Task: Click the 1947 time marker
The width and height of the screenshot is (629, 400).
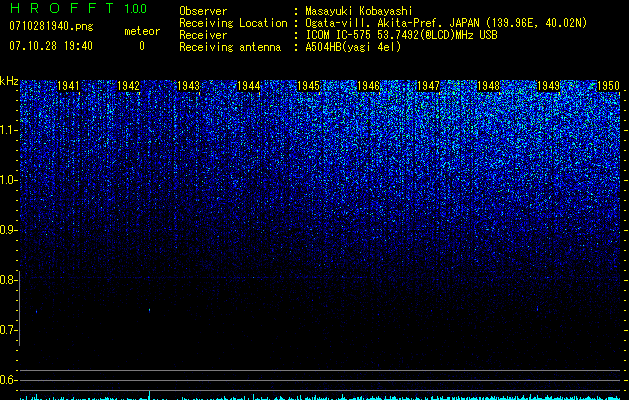Action: click(428, 86)
